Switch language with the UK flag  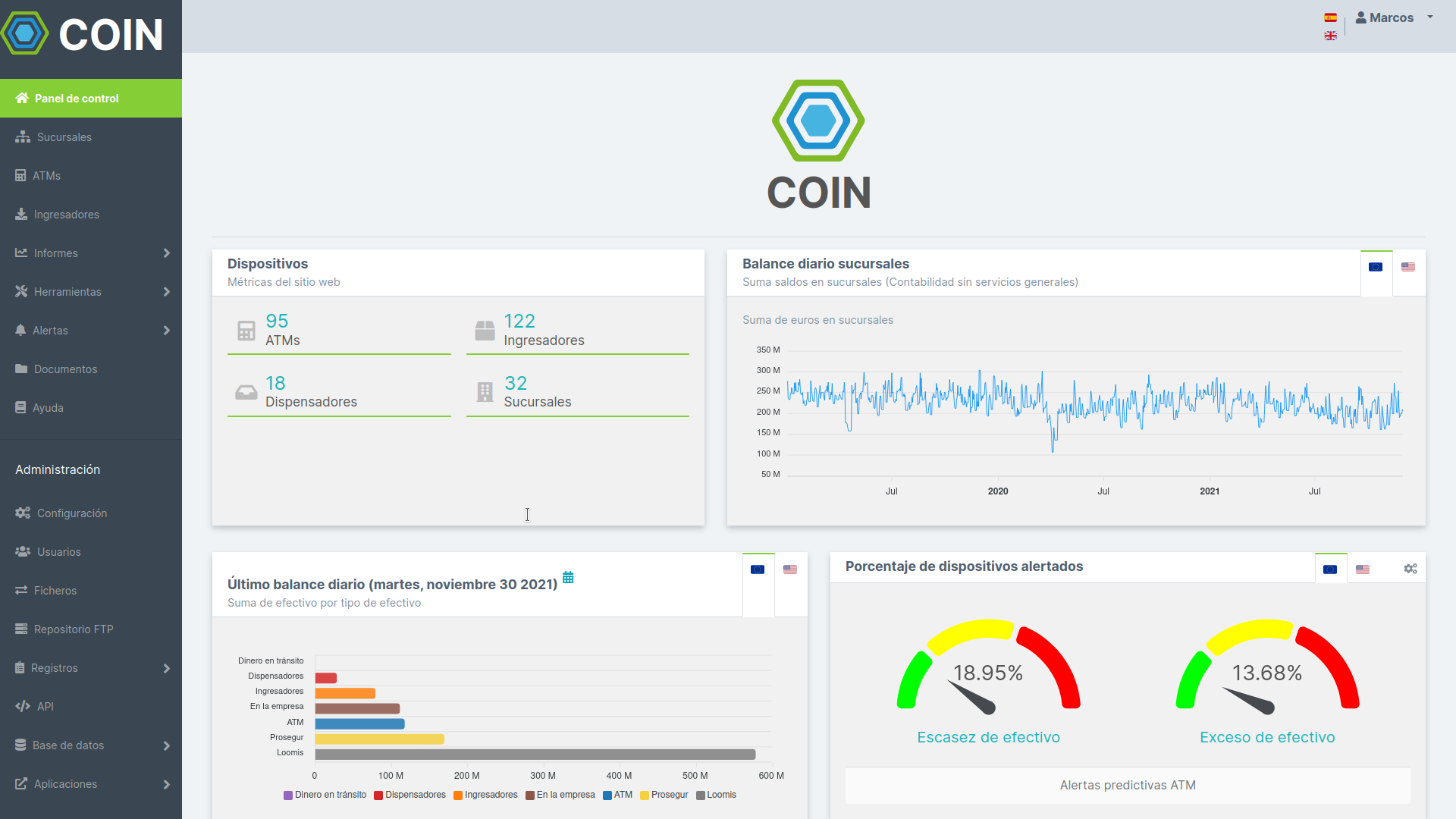pyautogui.click(x=1330, y=36)
